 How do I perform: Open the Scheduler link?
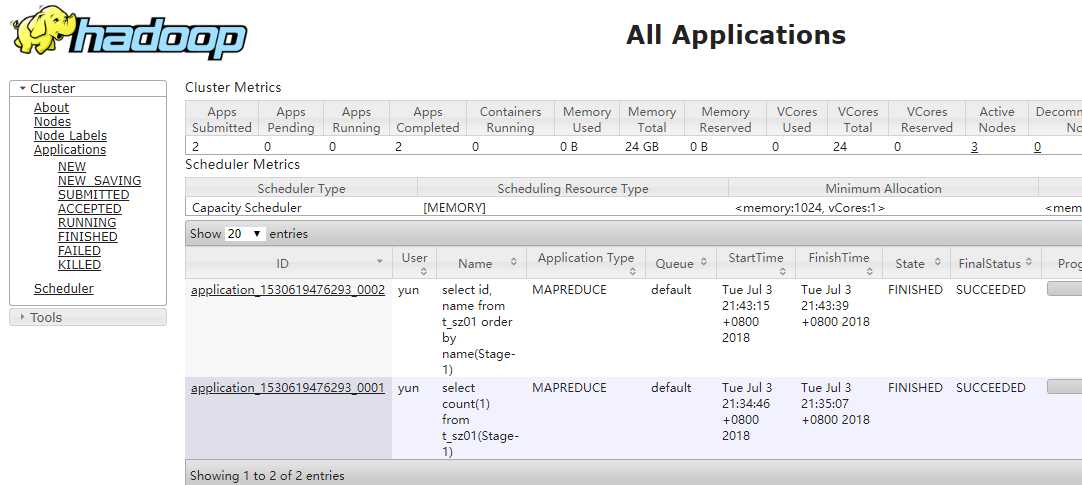point(63,289)
